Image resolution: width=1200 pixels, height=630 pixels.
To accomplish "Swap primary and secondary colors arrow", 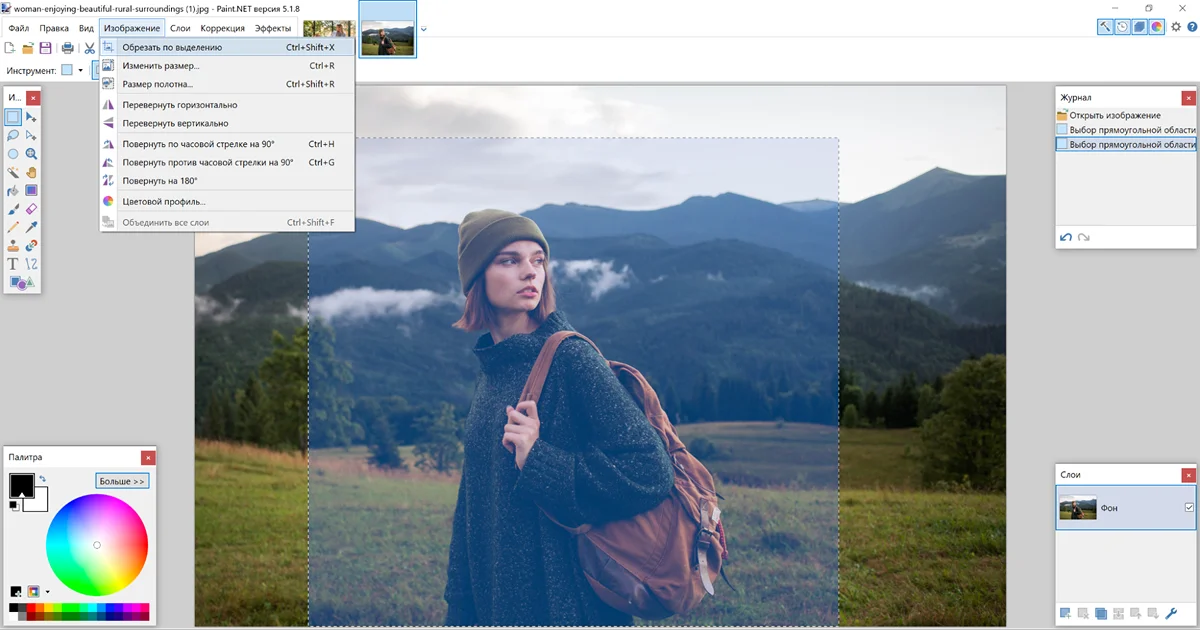I will (x=43, y=479).
